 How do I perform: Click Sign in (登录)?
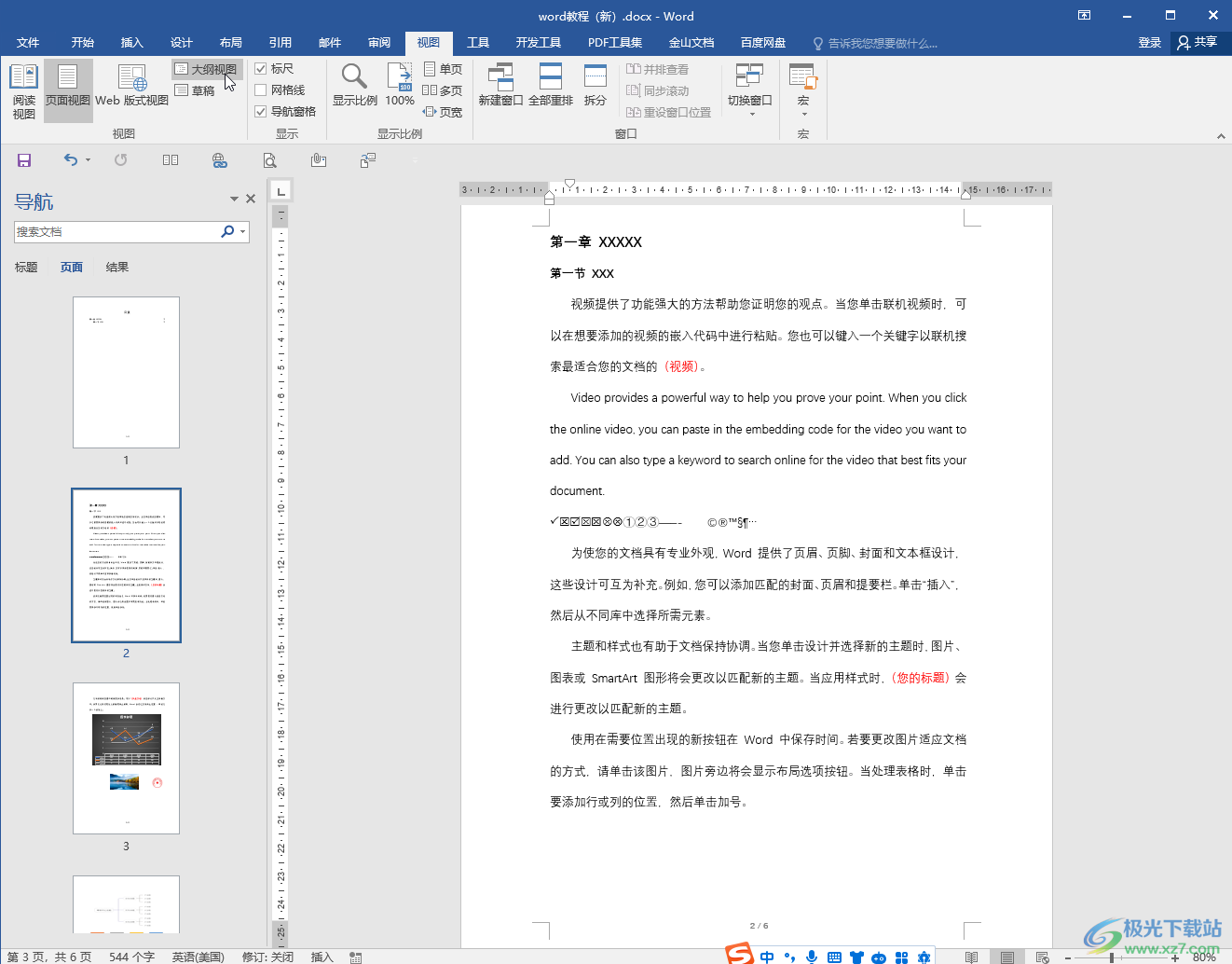pyautogui.click(x=1150, y=43)
